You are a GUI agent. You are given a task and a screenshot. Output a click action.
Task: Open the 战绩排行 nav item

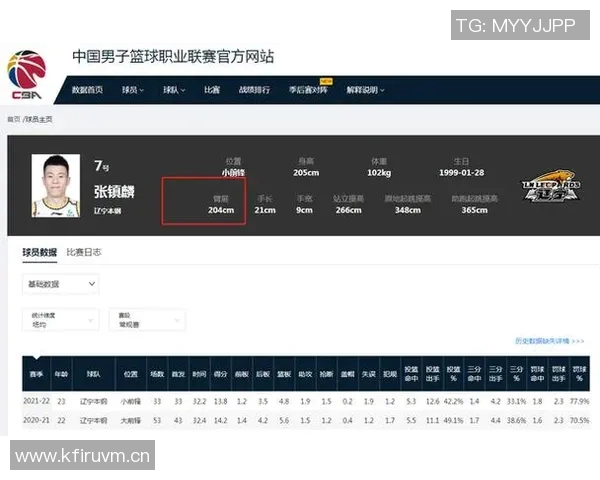tap(255, 90)
